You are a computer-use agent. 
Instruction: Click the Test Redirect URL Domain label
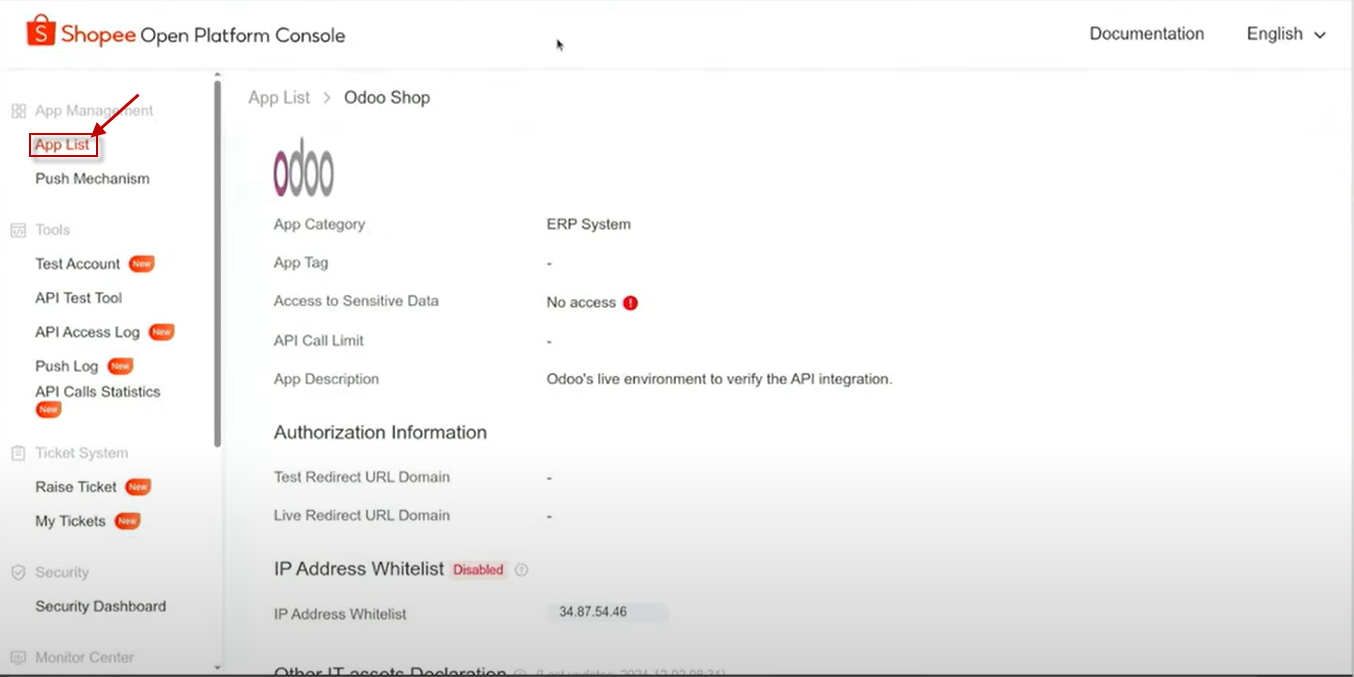(x=362, y=477)
